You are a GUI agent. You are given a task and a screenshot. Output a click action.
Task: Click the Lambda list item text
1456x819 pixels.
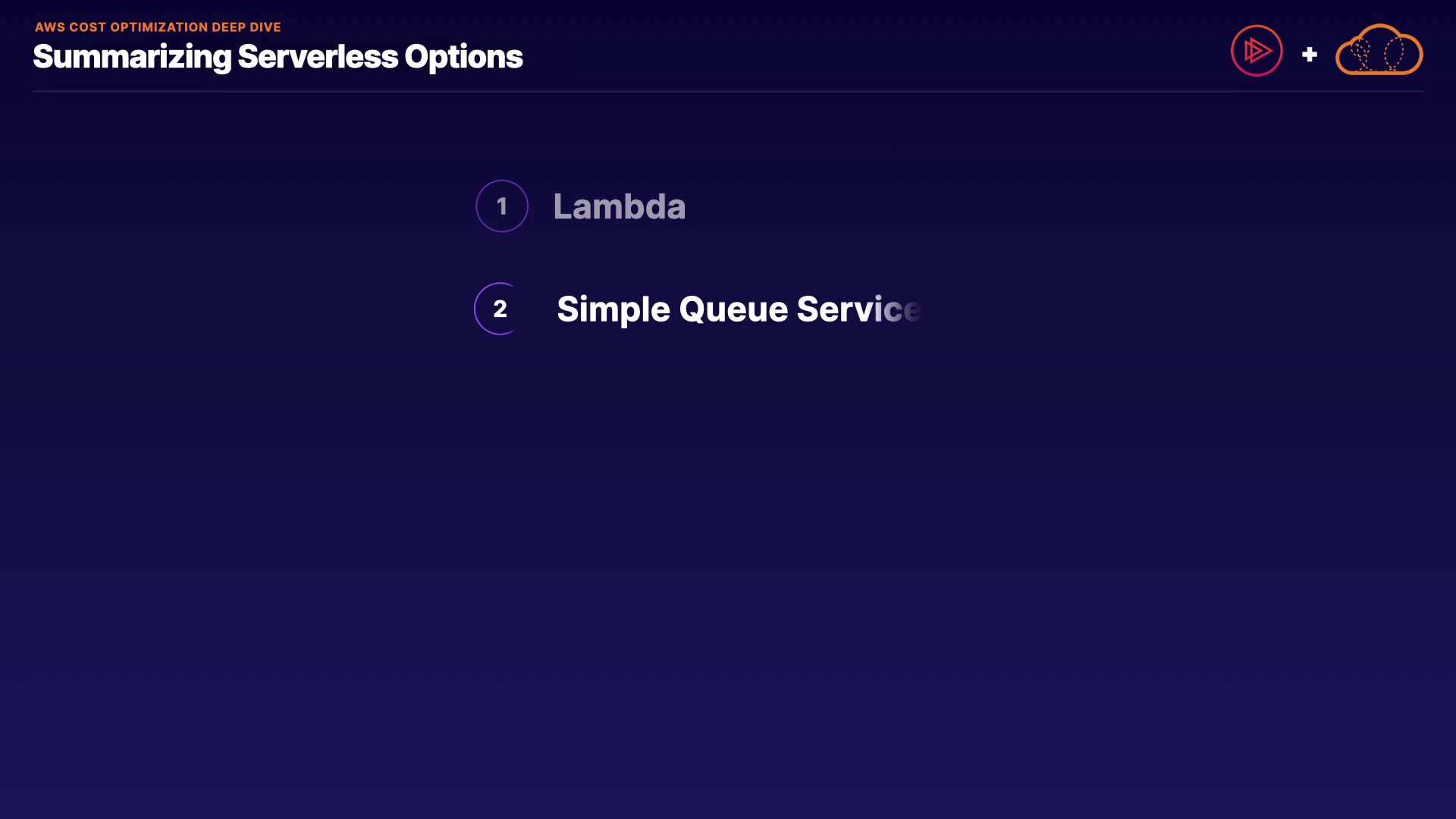619,206
